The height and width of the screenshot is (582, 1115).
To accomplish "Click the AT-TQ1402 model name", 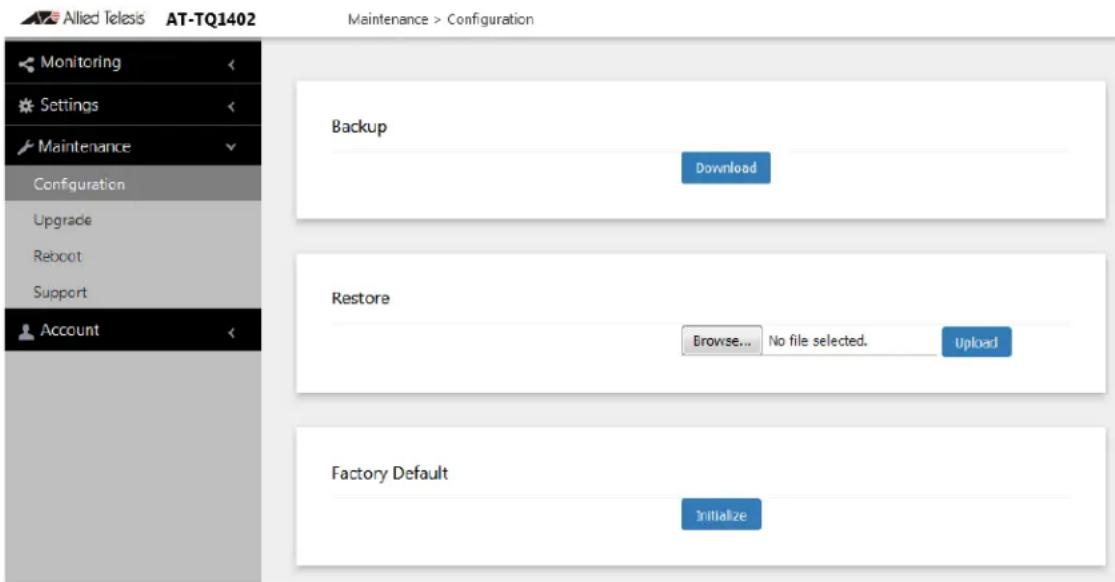I will [x=210, y=19].
